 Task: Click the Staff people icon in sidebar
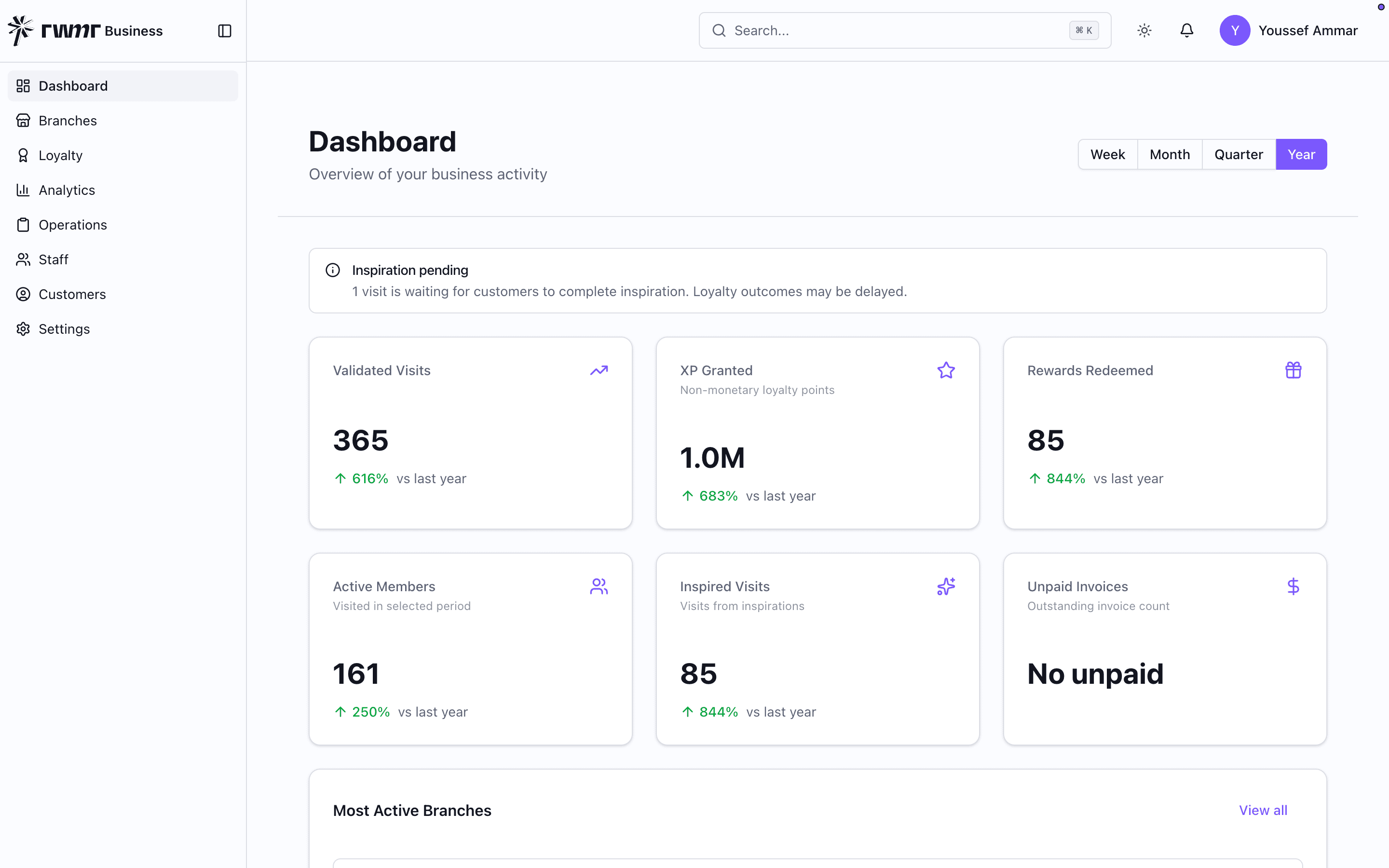tap(23, 259)
